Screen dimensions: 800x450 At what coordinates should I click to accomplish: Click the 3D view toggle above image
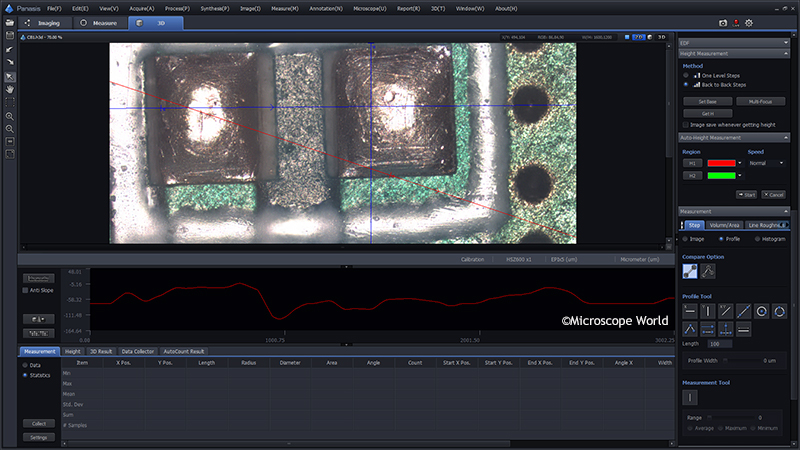click(x=662, y=37)
